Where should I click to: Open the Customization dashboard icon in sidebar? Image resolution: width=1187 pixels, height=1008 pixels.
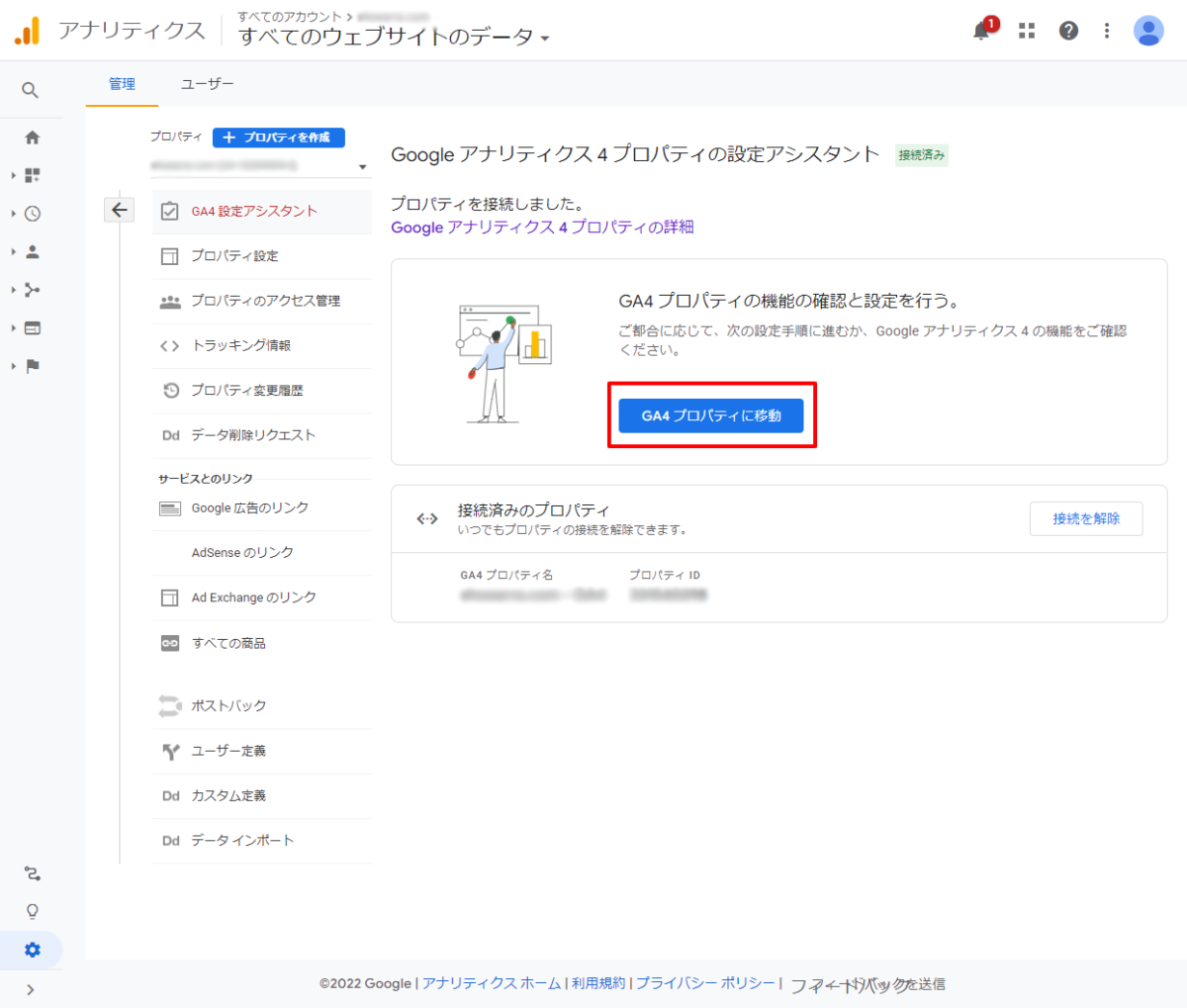click(x=33, y=175)
